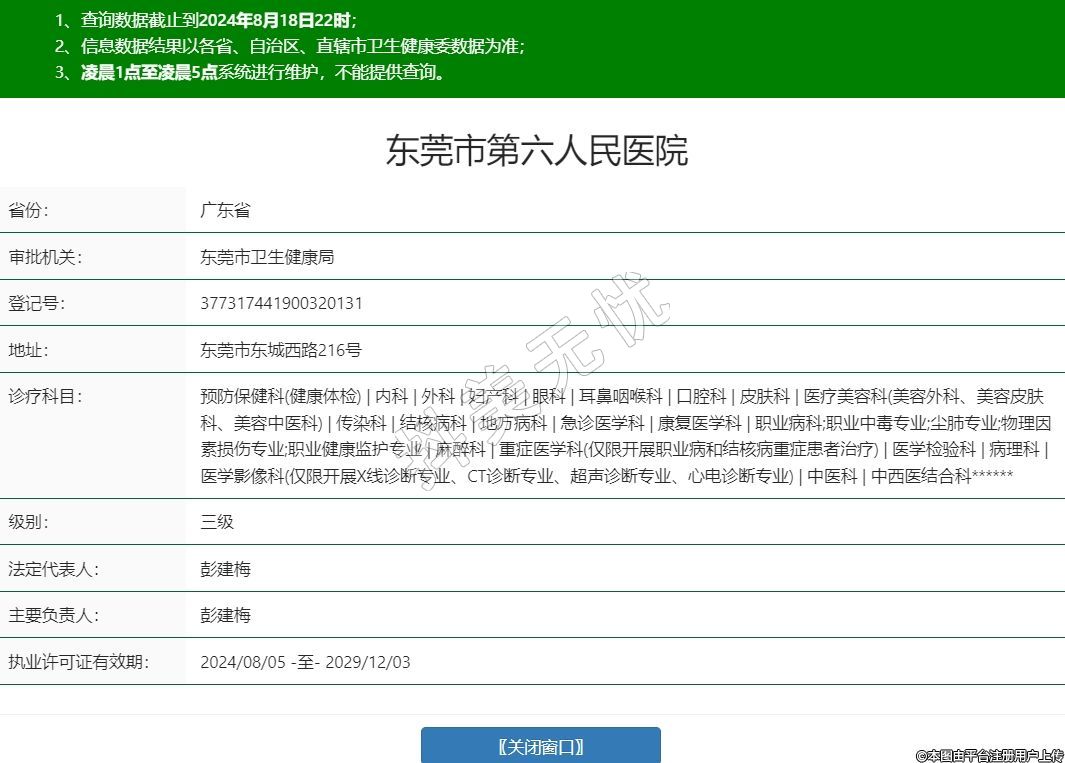The height and width of the screenshot is (763, 1065).
Task: Select the 广东省 province value
Action: point(225,210)
